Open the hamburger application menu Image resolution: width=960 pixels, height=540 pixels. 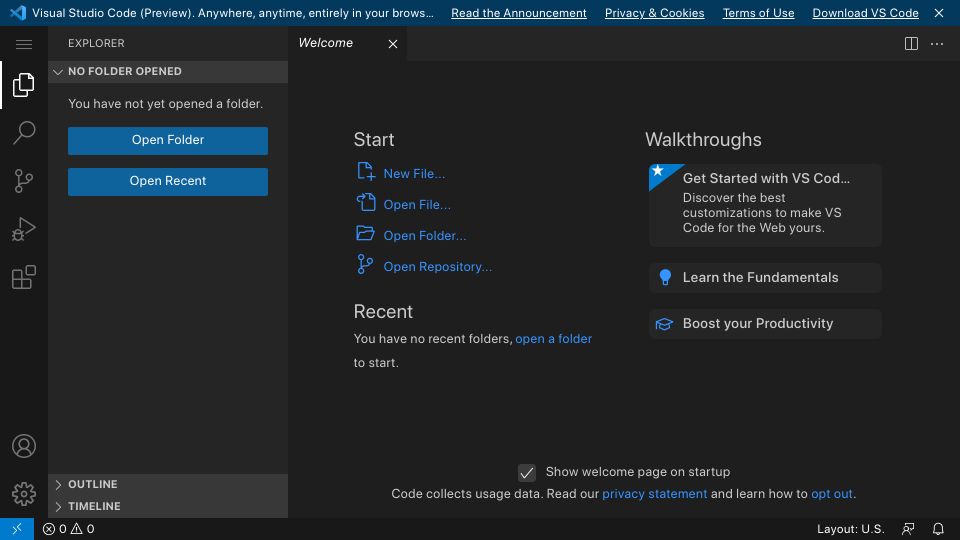click(x=24, y=44)
